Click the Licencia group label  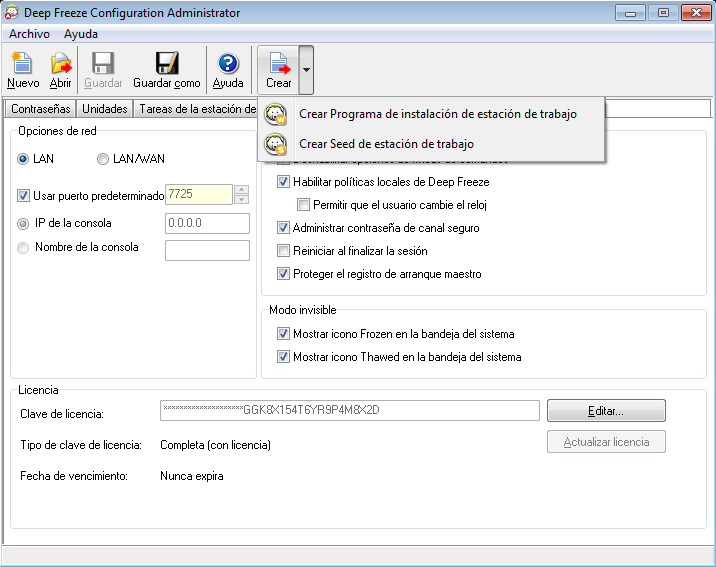(x=38, y=390)
